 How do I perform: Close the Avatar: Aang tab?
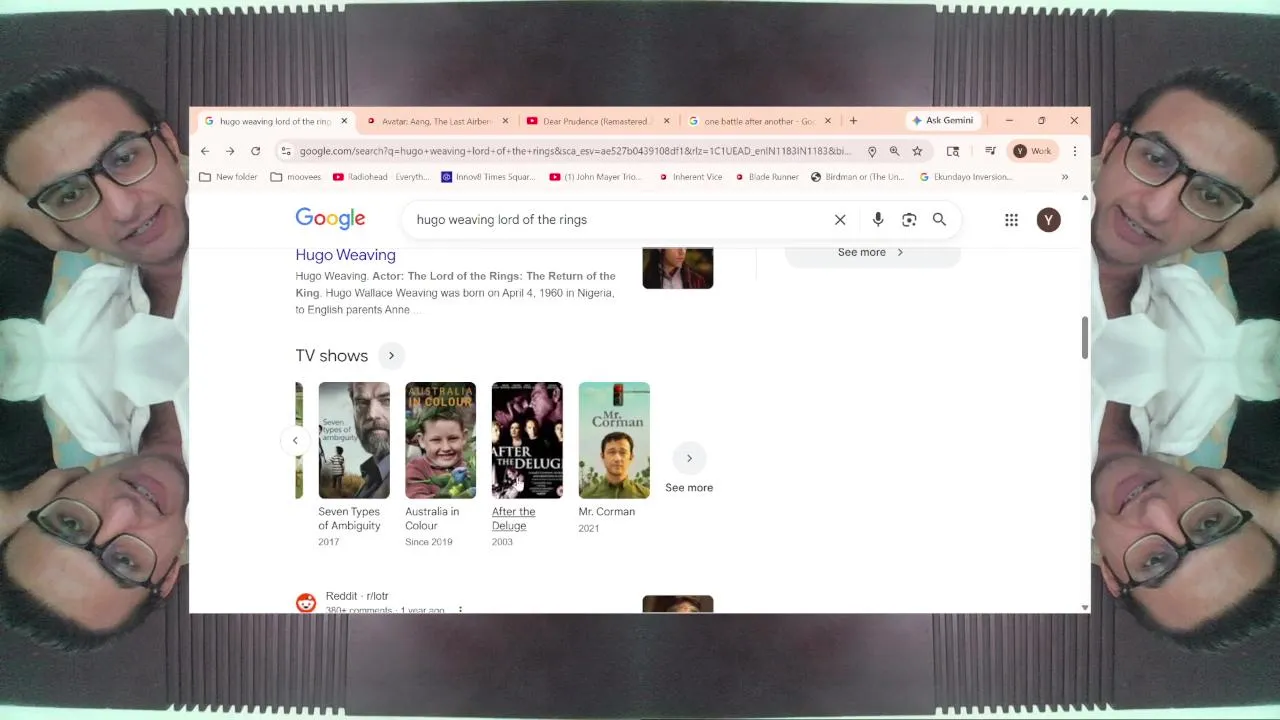pos(505,121)
